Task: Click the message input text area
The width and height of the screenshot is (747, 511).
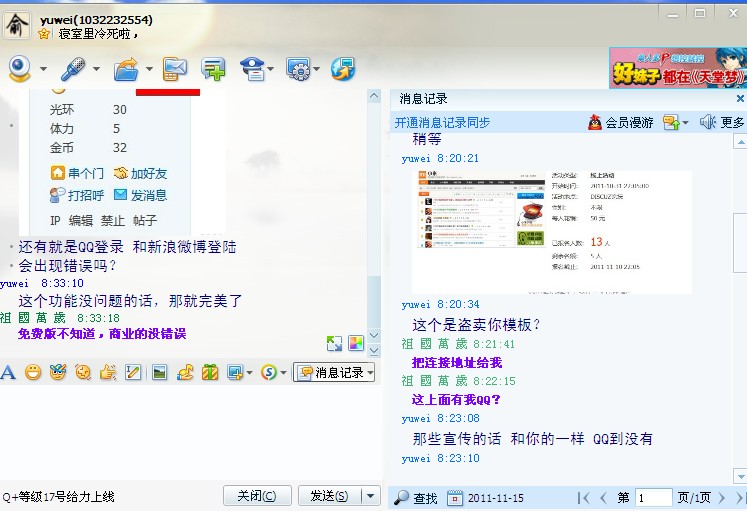Action: click(x=191, y=431)
